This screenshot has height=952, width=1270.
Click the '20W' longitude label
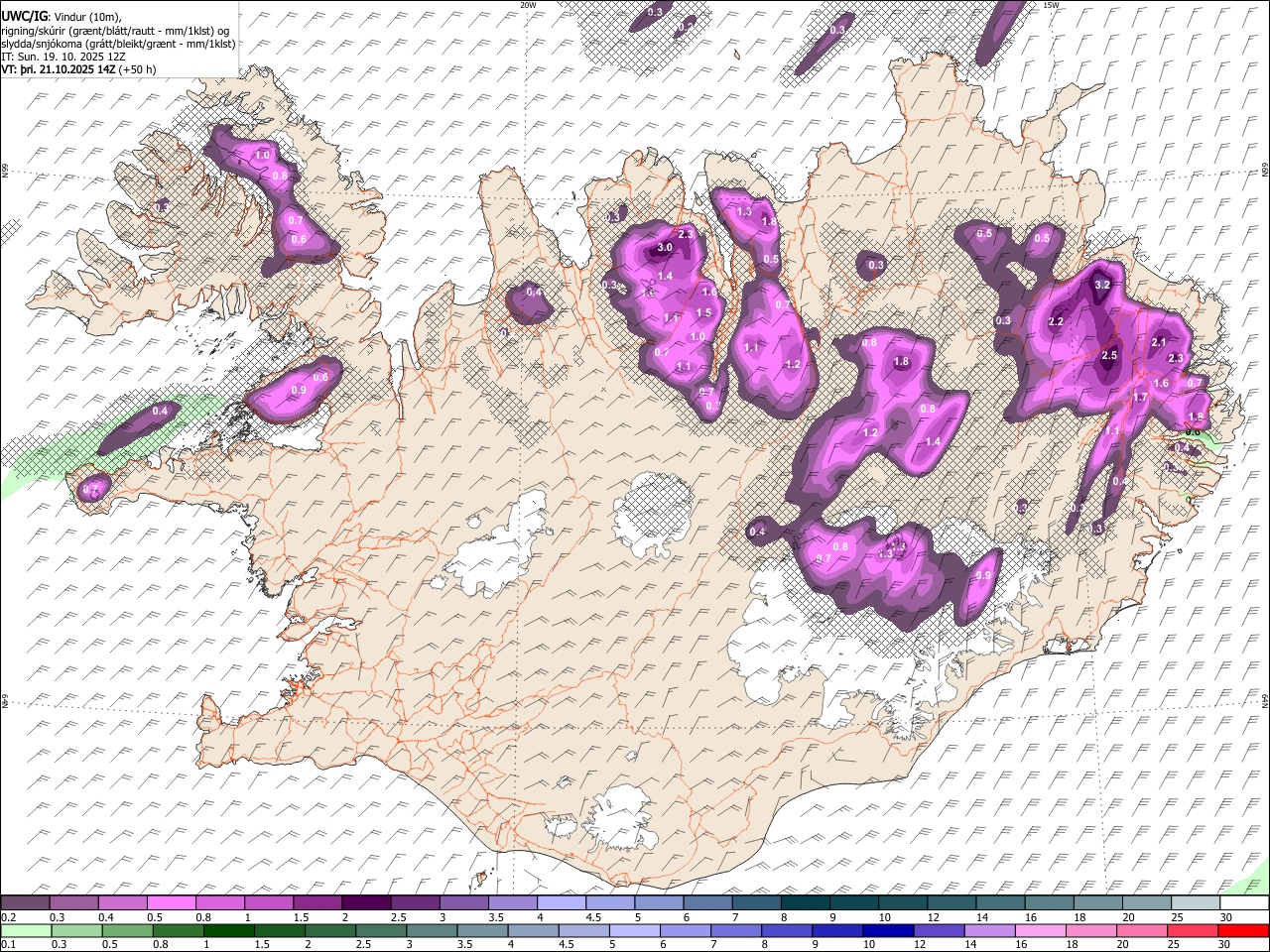(x=528, y=5)
